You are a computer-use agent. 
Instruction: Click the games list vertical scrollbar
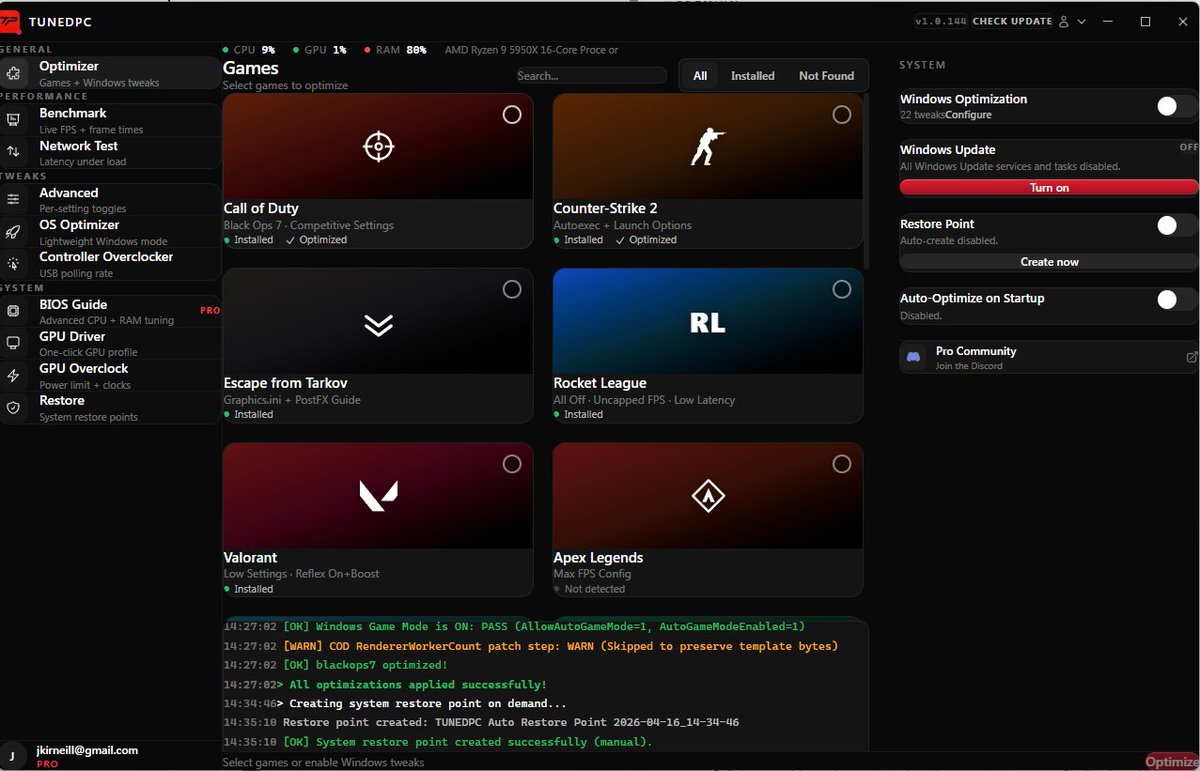coord(867,180)
